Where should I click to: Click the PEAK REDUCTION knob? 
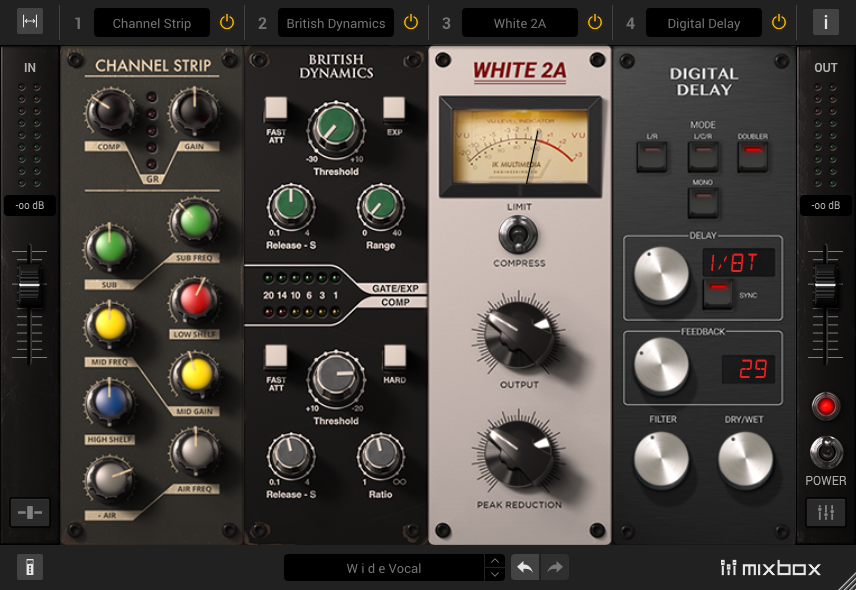519,456
